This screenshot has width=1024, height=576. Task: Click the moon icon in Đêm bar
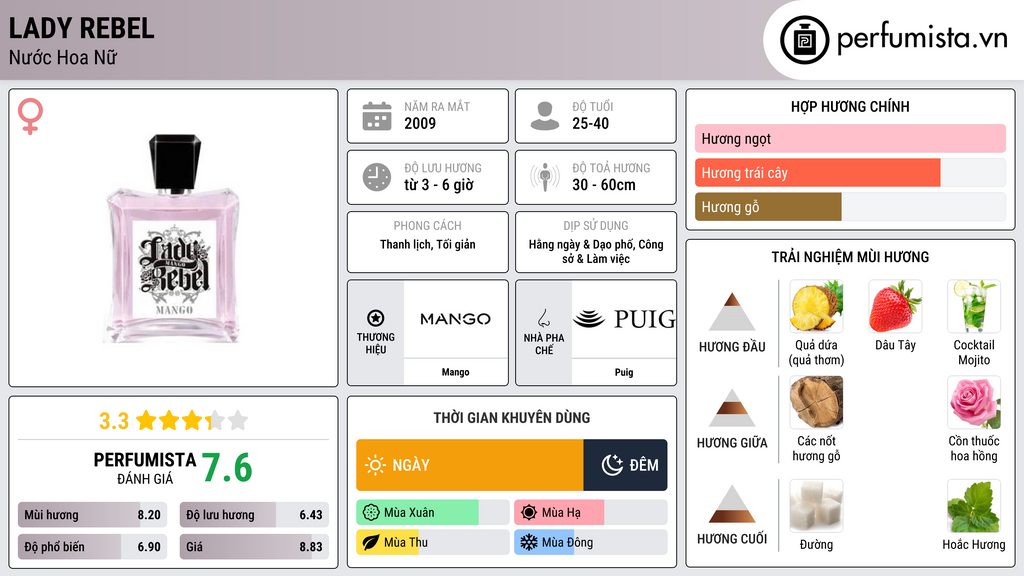pos(612,465)
